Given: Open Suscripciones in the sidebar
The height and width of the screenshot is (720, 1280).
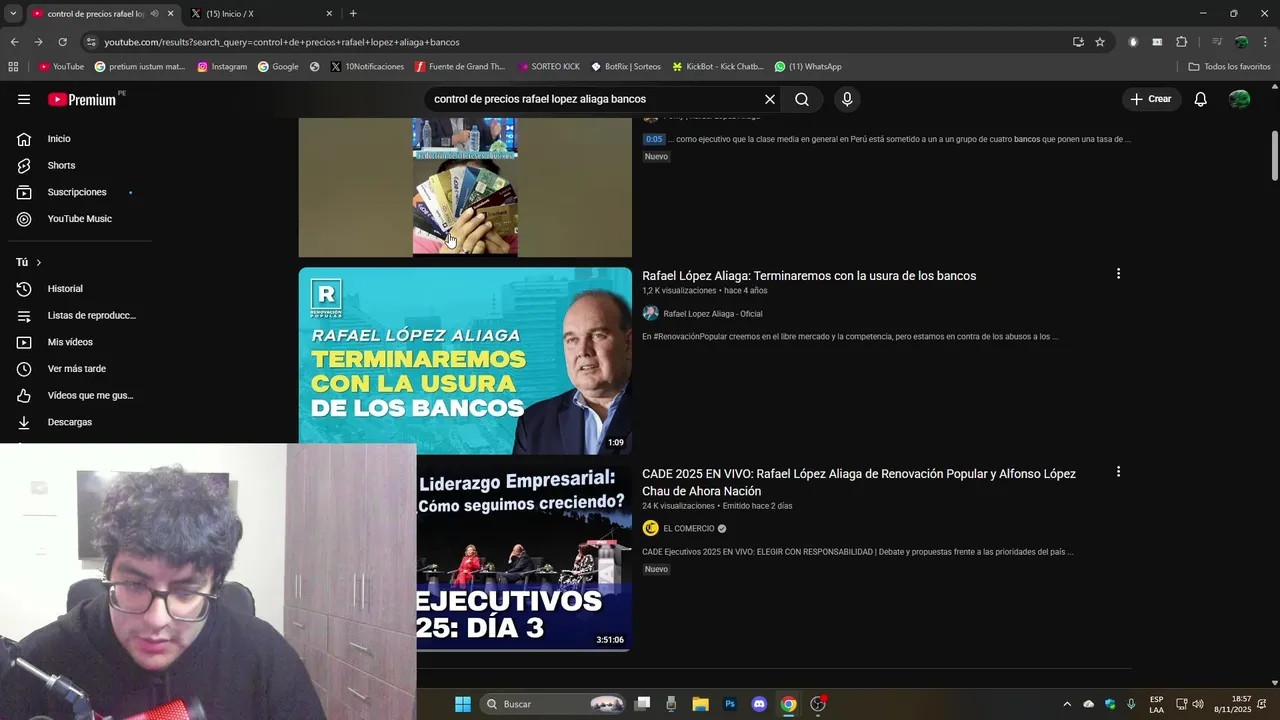Looking at the screenshot, I should tap(77, 192).
